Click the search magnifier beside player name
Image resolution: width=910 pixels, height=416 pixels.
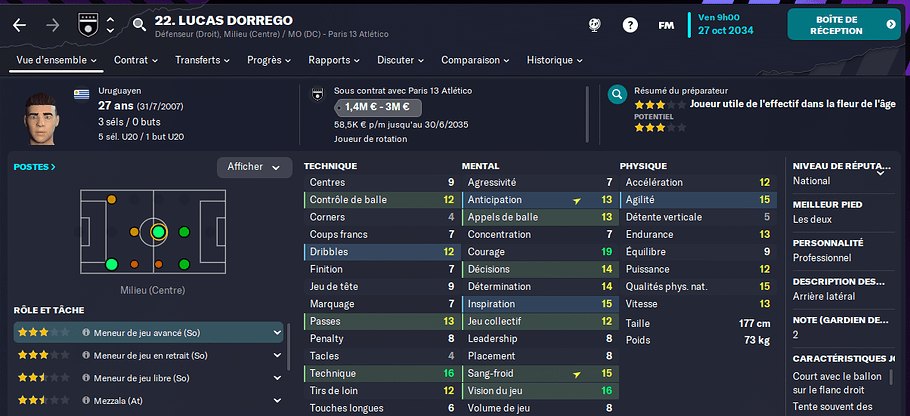tap(139, 24)
